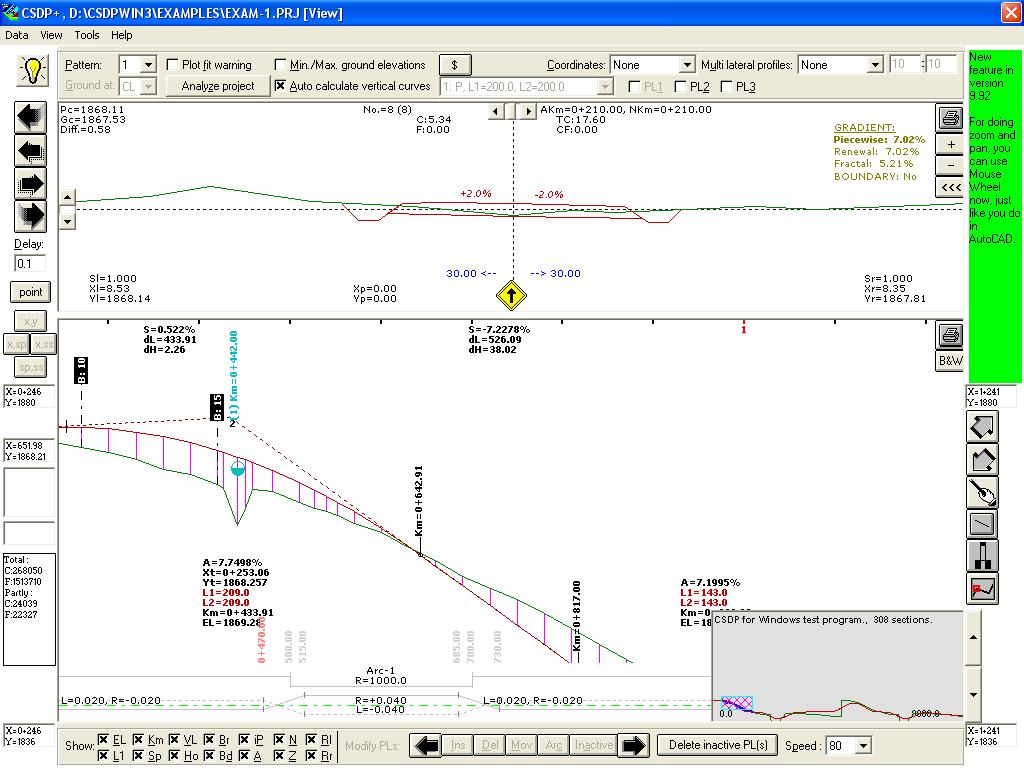This screenshot has height=768, width=1024.
Task: Click the profile graph icon with red marker
Action: click(982, 588)
